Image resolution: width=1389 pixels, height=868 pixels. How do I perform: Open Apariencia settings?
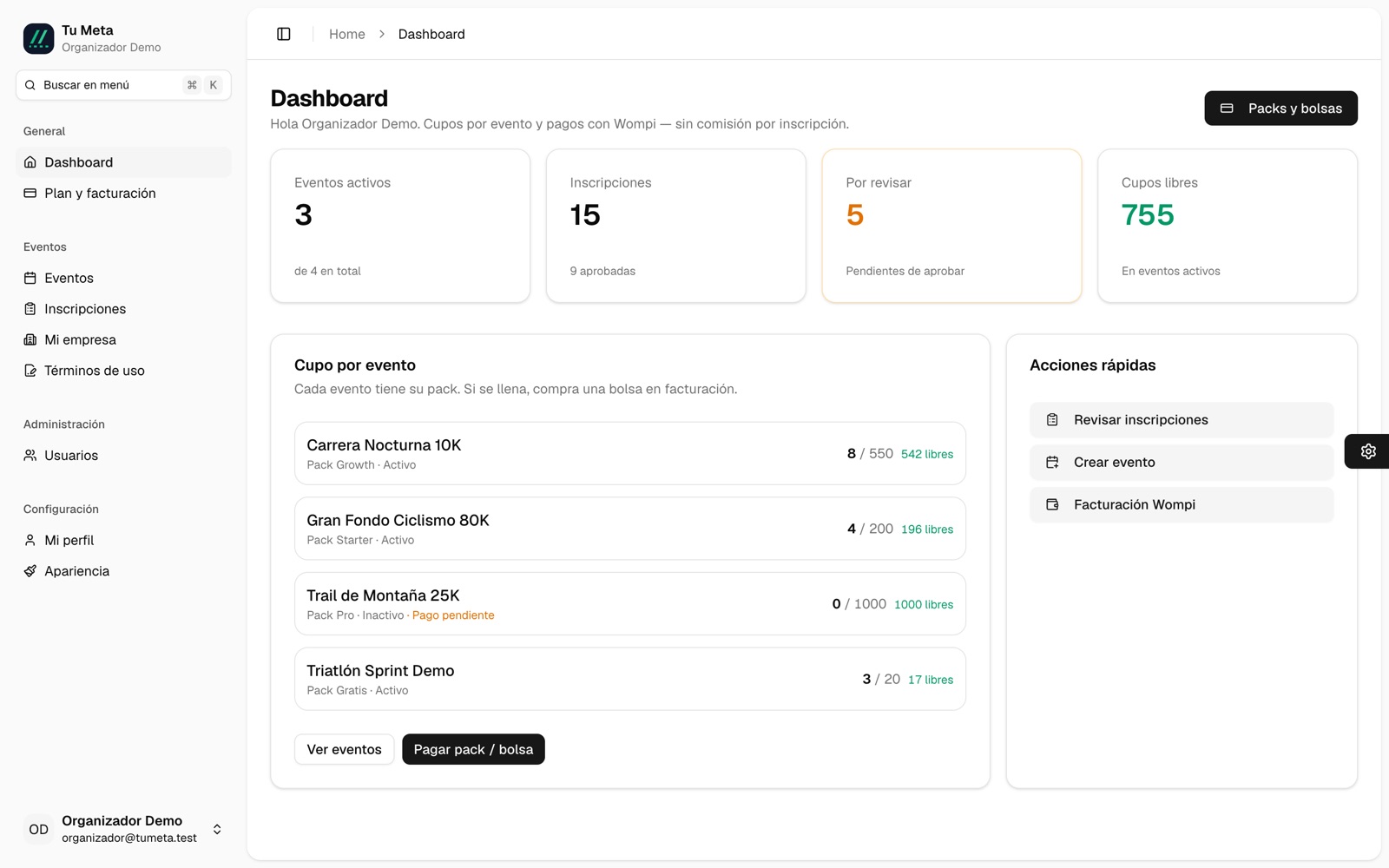click(x=123, y=571)
